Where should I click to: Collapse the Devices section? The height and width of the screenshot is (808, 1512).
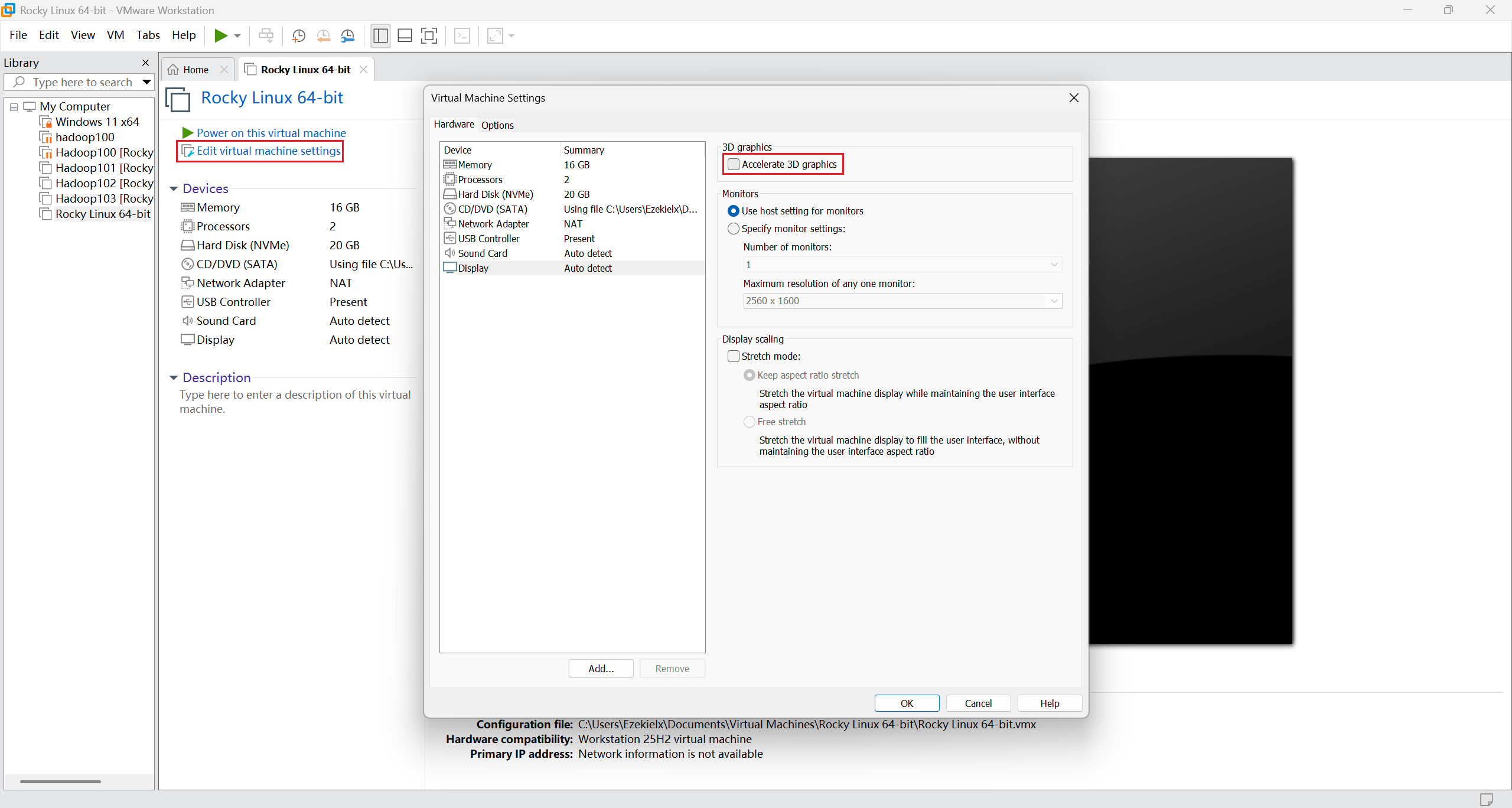pyautogui.click(x=174, y=189)
